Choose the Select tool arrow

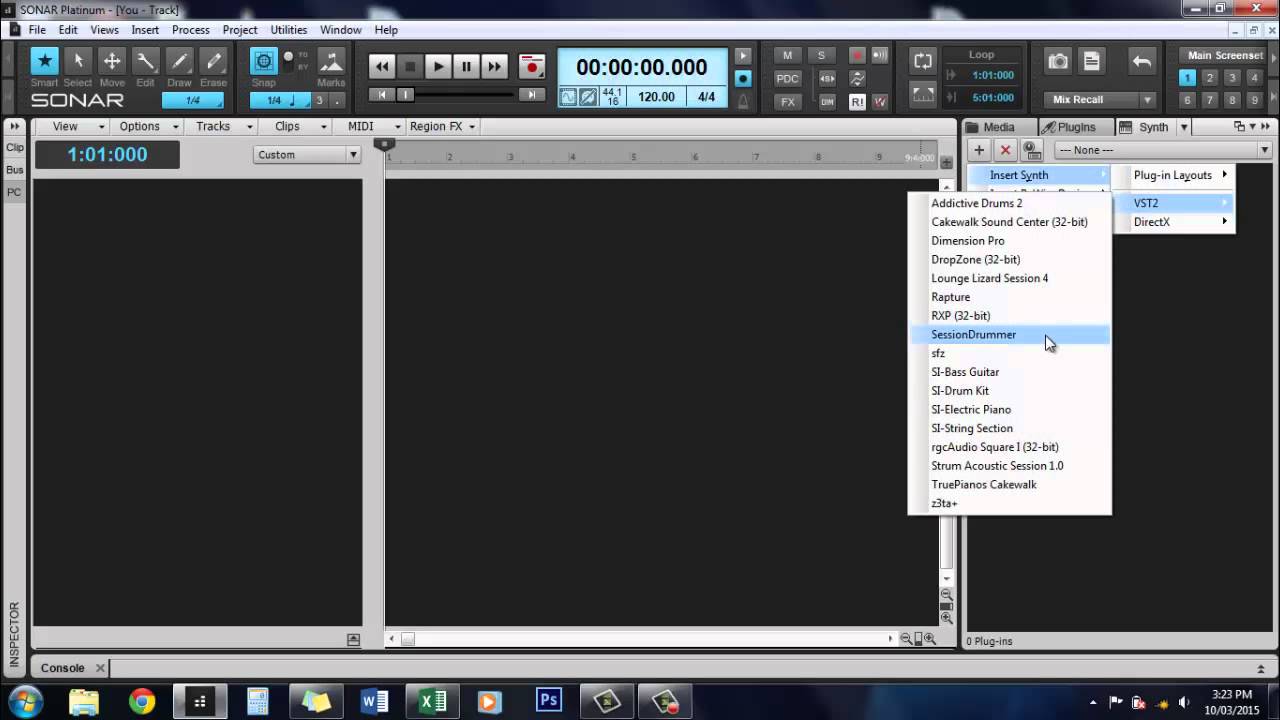pos(78,61)
